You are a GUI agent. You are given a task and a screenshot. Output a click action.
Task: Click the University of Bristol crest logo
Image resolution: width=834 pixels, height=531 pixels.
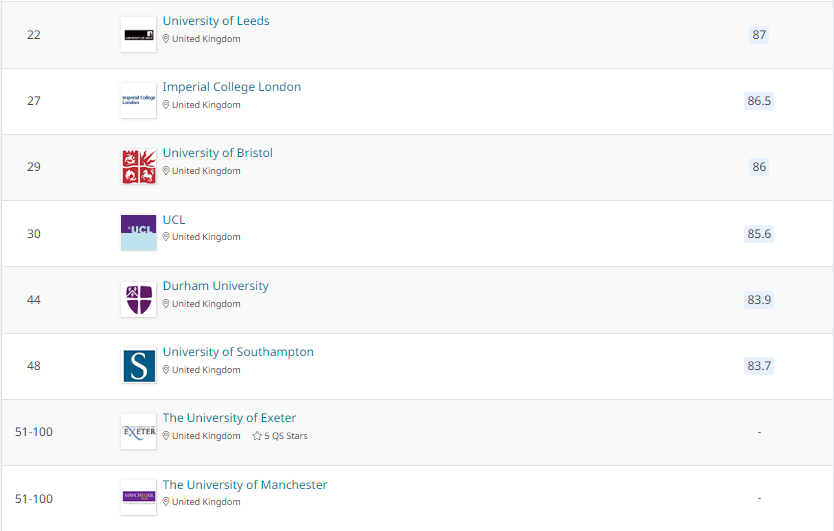[x=138, y=167]
